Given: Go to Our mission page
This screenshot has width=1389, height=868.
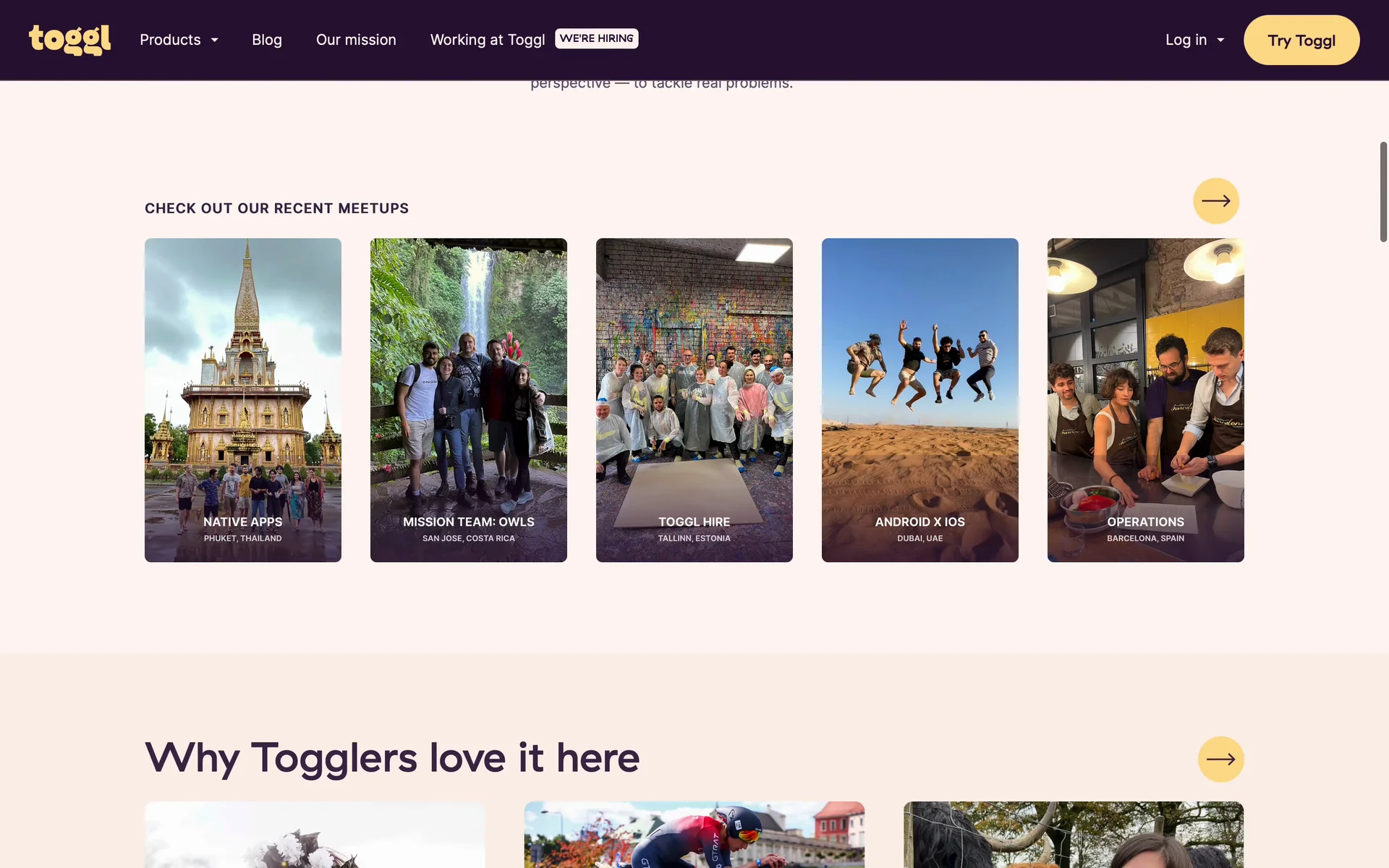Looking at the screenshot, I should [356, 40].
